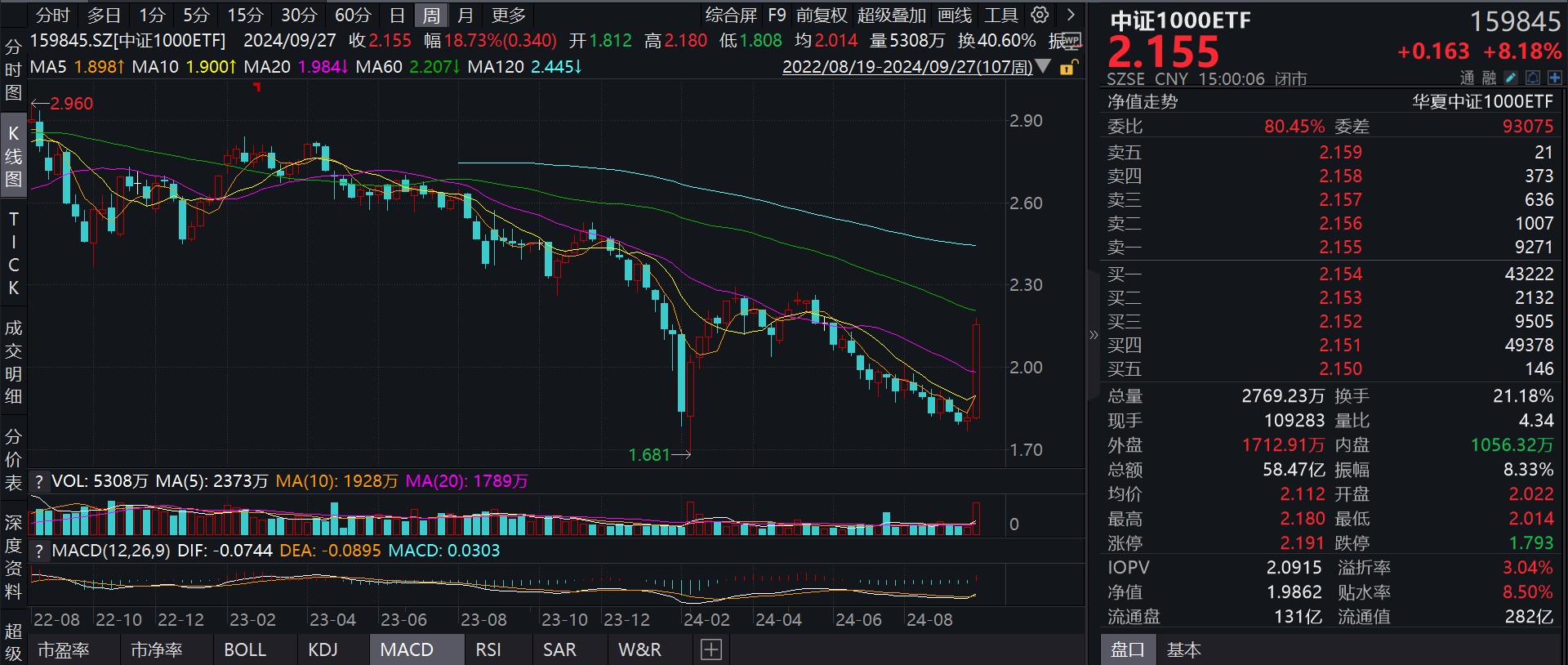The height and width of the screenshot is (665, 1568).
Task: Switch to 基本 tab in quote panel
Action: pos(1184,650)
